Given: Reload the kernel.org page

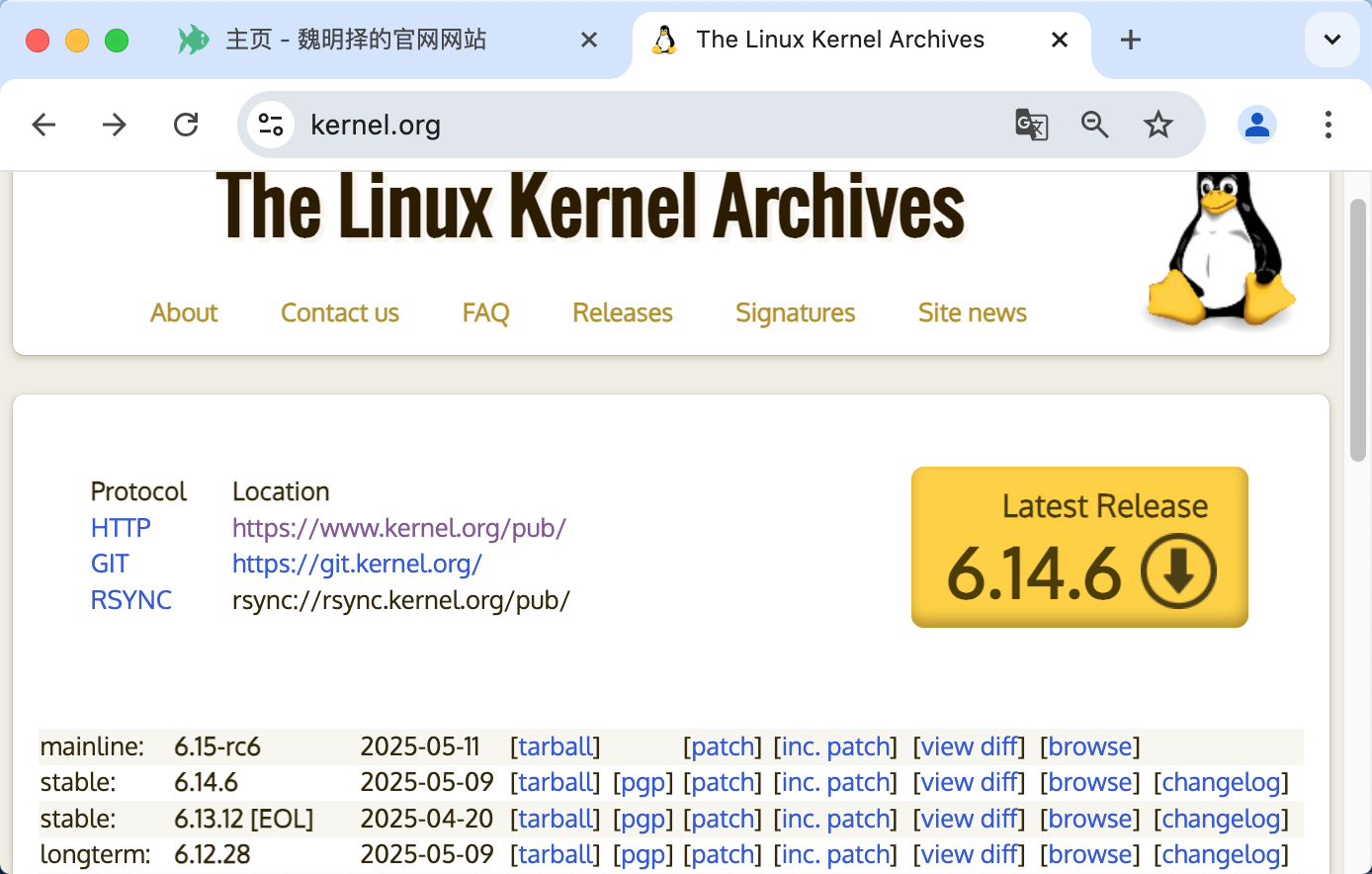Looking at the screenshot, I should pos(186,125).
